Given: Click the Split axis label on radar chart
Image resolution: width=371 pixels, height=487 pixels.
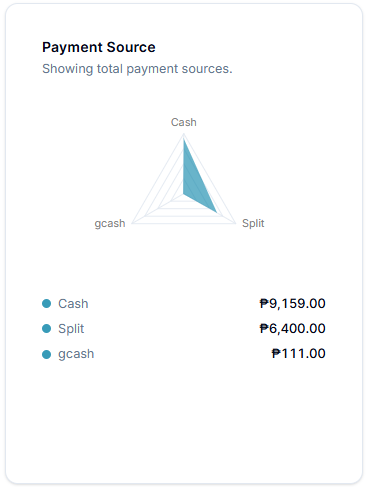Looking at the screenshot, I should [253, 223].
